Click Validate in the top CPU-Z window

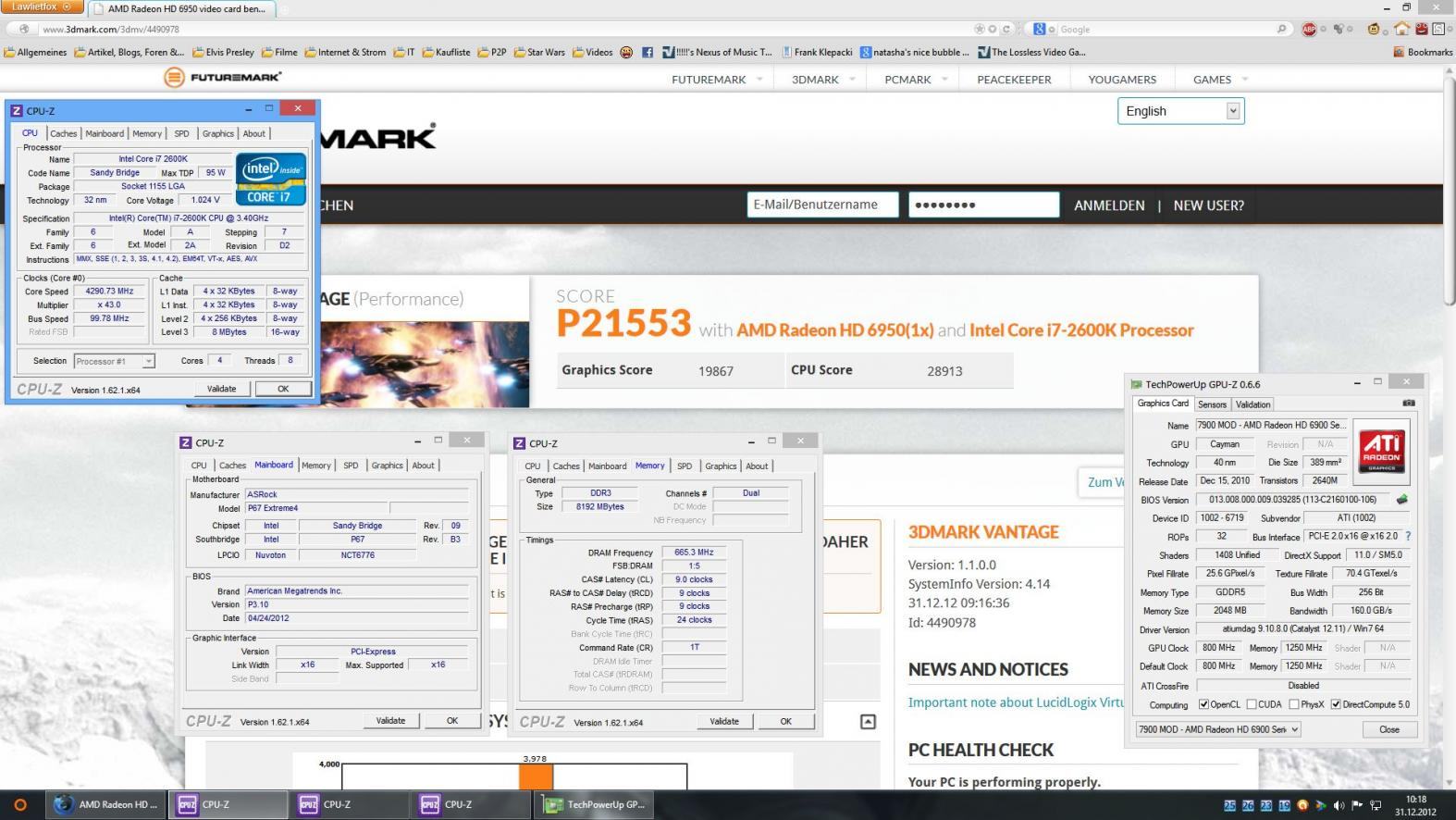[221, 389]
